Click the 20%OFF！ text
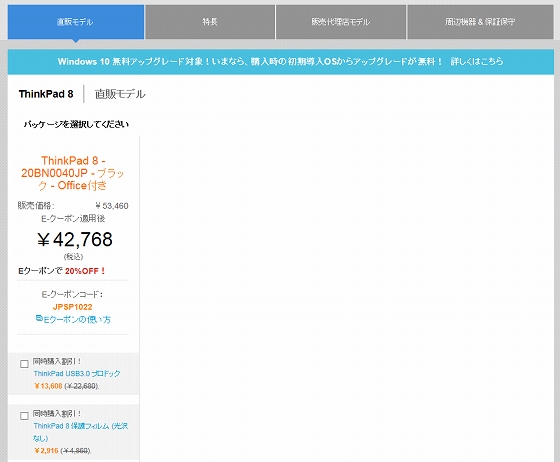Image resolution: width=560 pixels, height=462 pixels. click(x=86, y=271)
